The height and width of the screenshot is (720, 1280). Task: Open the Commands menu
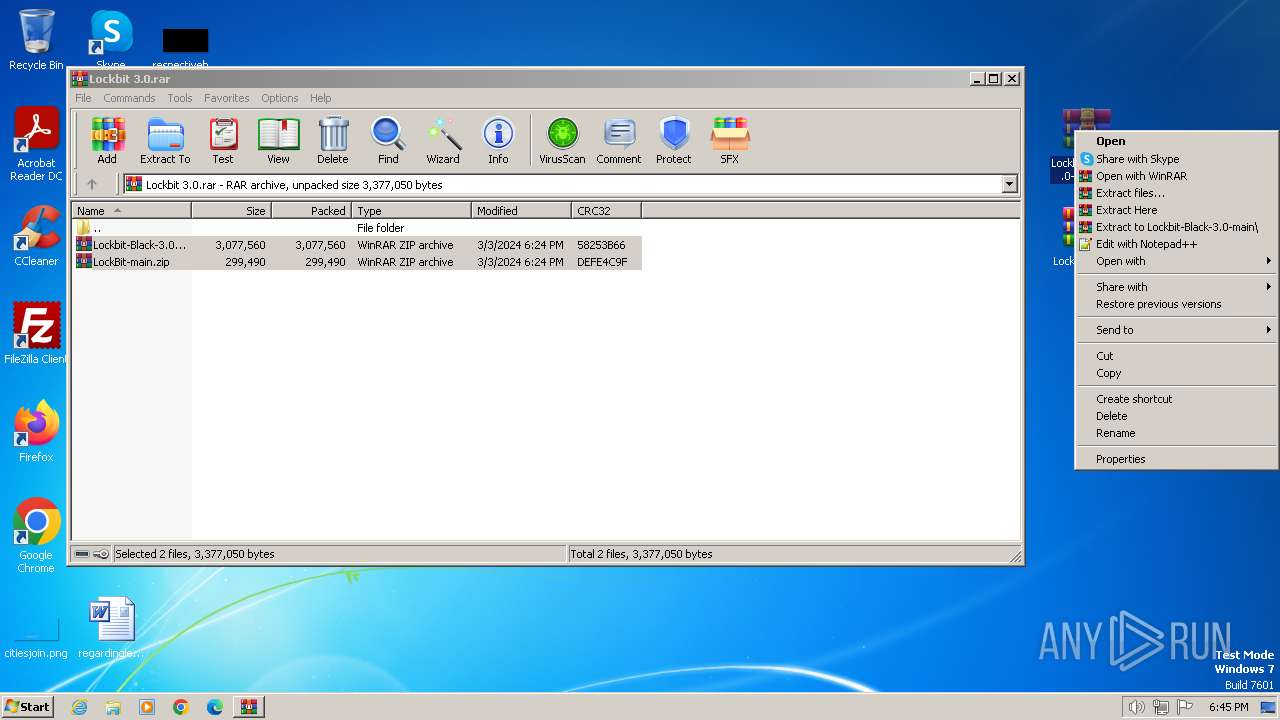click(129, 98)
